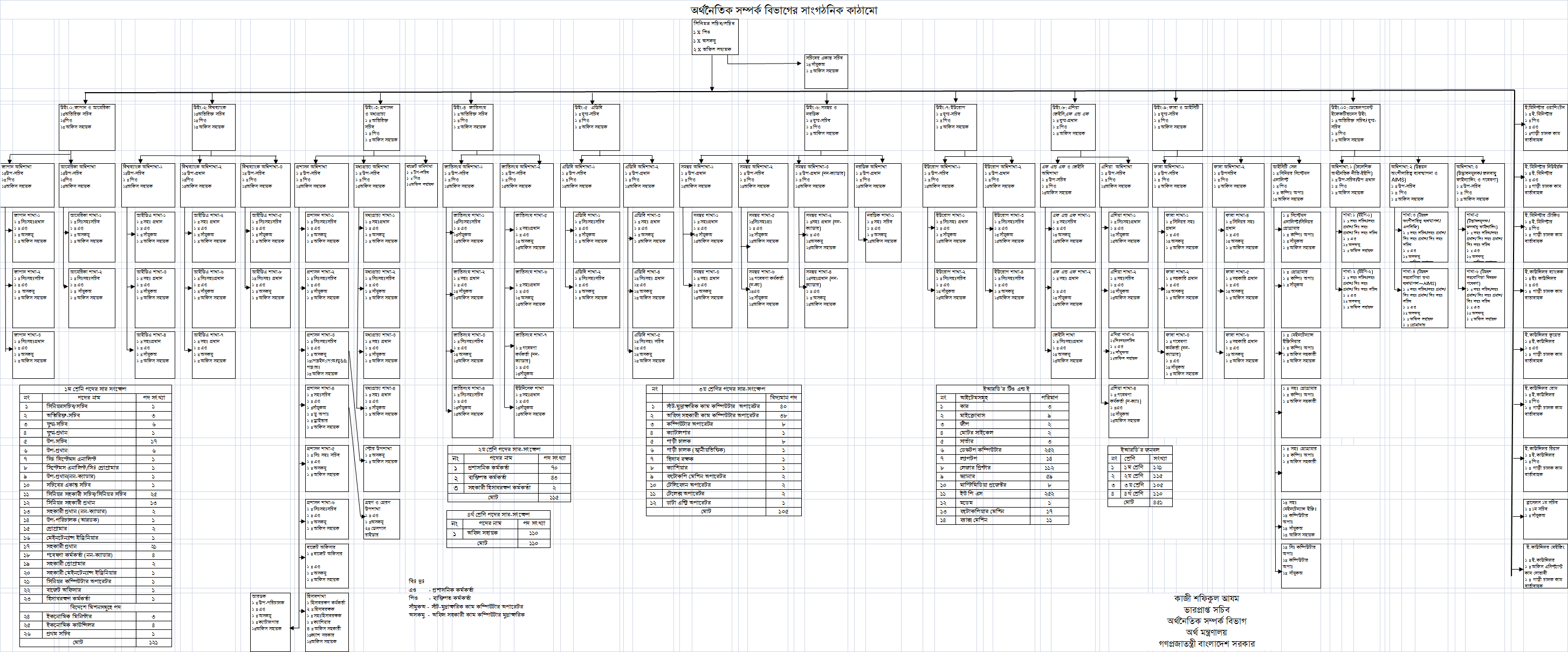Click the সিনিয়র সচিব/সচিব top box
This screenshot has height=652, width=1568.
[715, 37]
